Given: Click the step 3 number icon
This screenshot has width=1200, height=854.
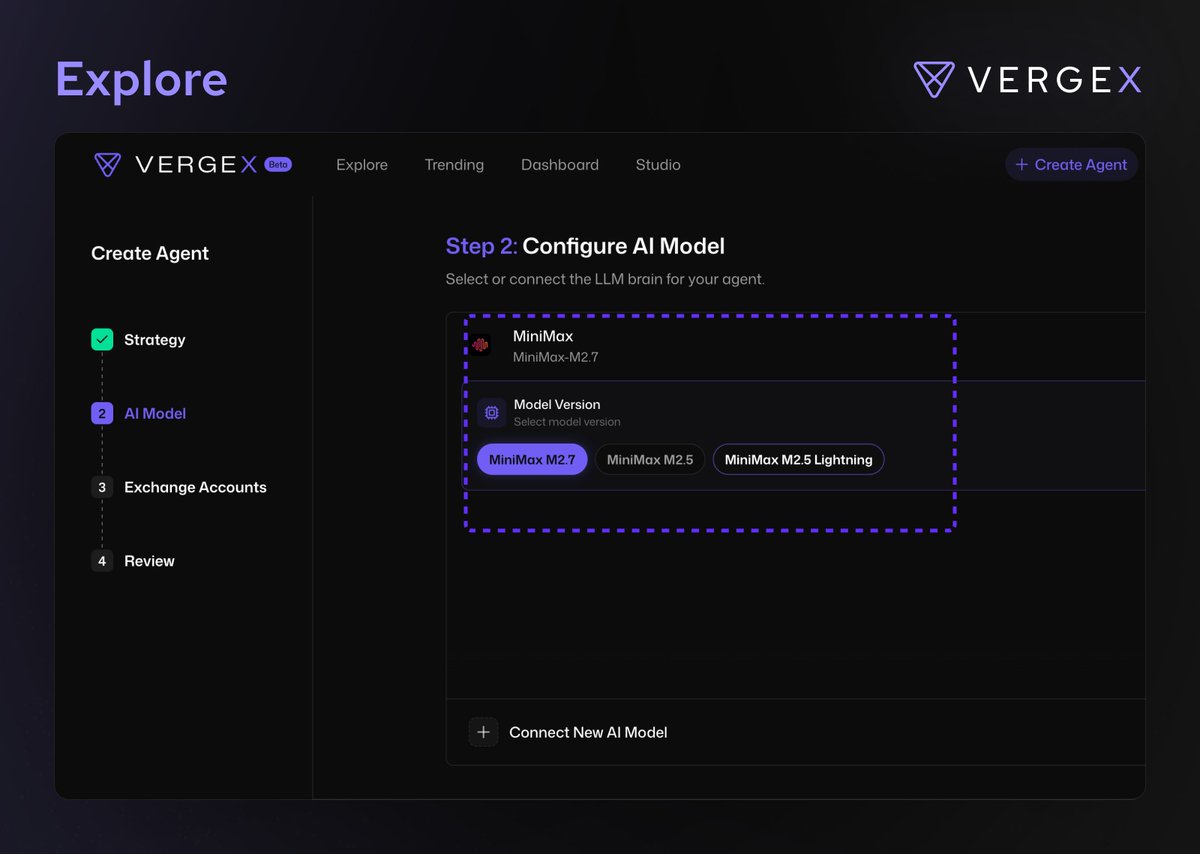Looking at the screenshot, I should 102,488.
